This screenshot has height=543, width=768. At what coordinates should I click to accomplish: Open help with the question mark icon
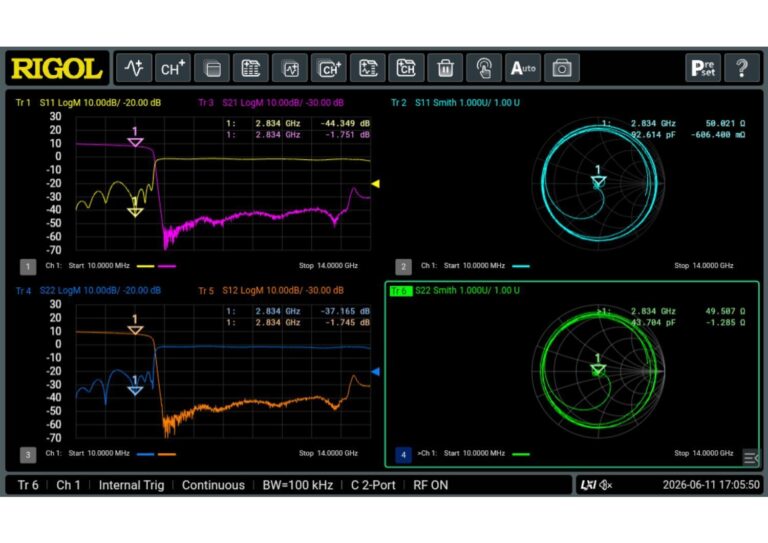point(742,68)
